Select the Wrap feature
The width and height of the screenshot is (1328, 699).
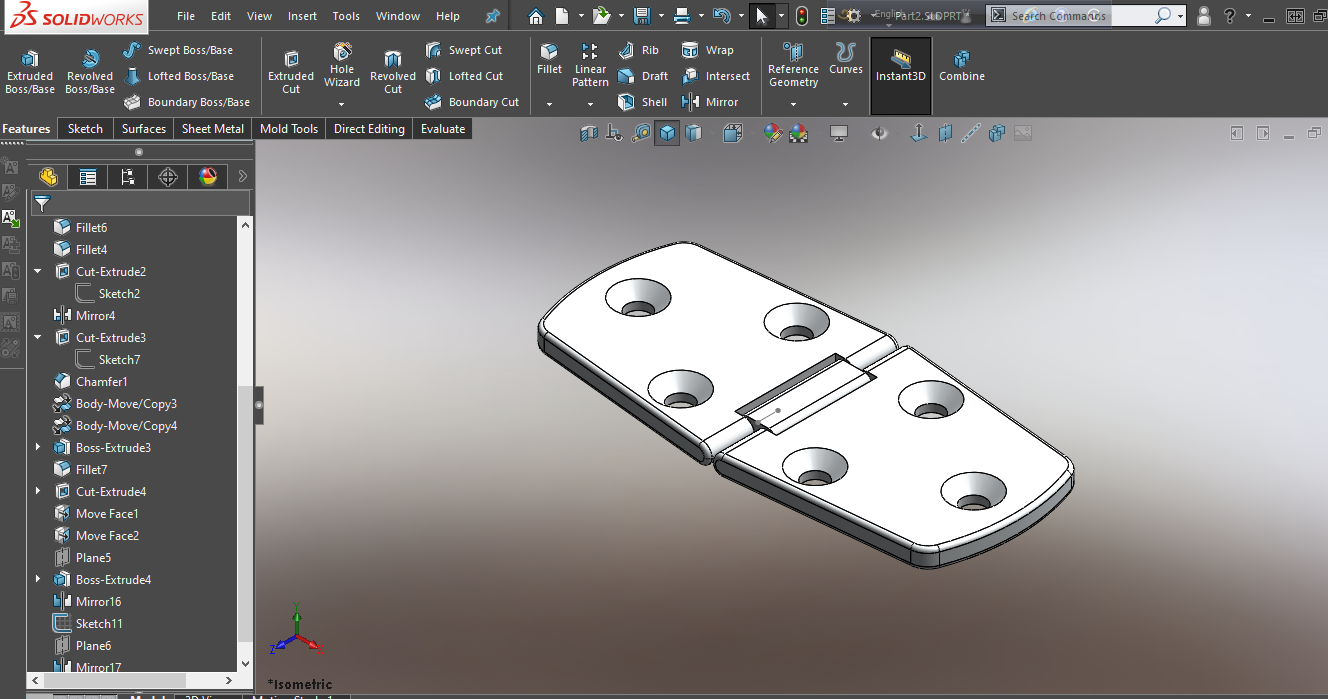[707, 50]
